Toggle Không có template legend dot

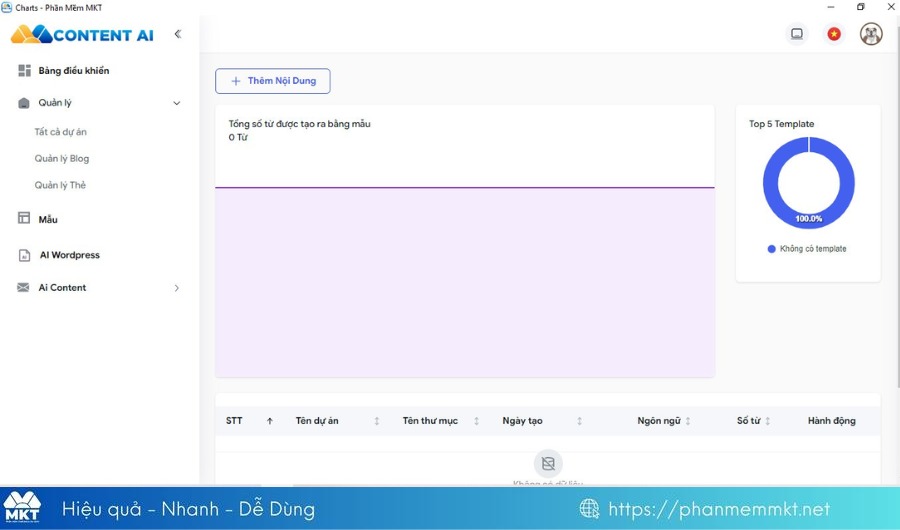(x=771, y=249)
